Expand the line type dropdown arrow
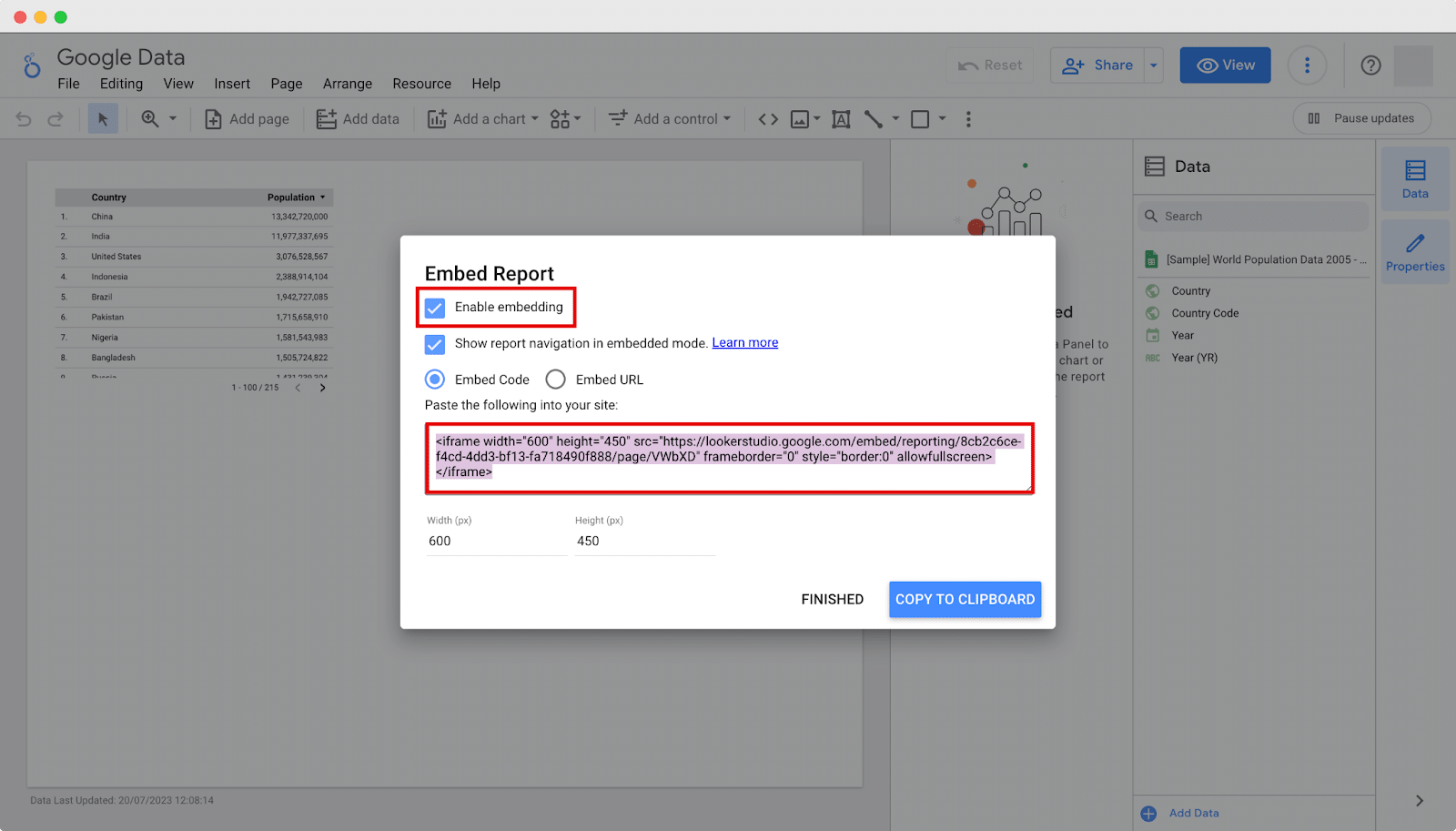The image size is (1456, 831). [x=895, y=118]
